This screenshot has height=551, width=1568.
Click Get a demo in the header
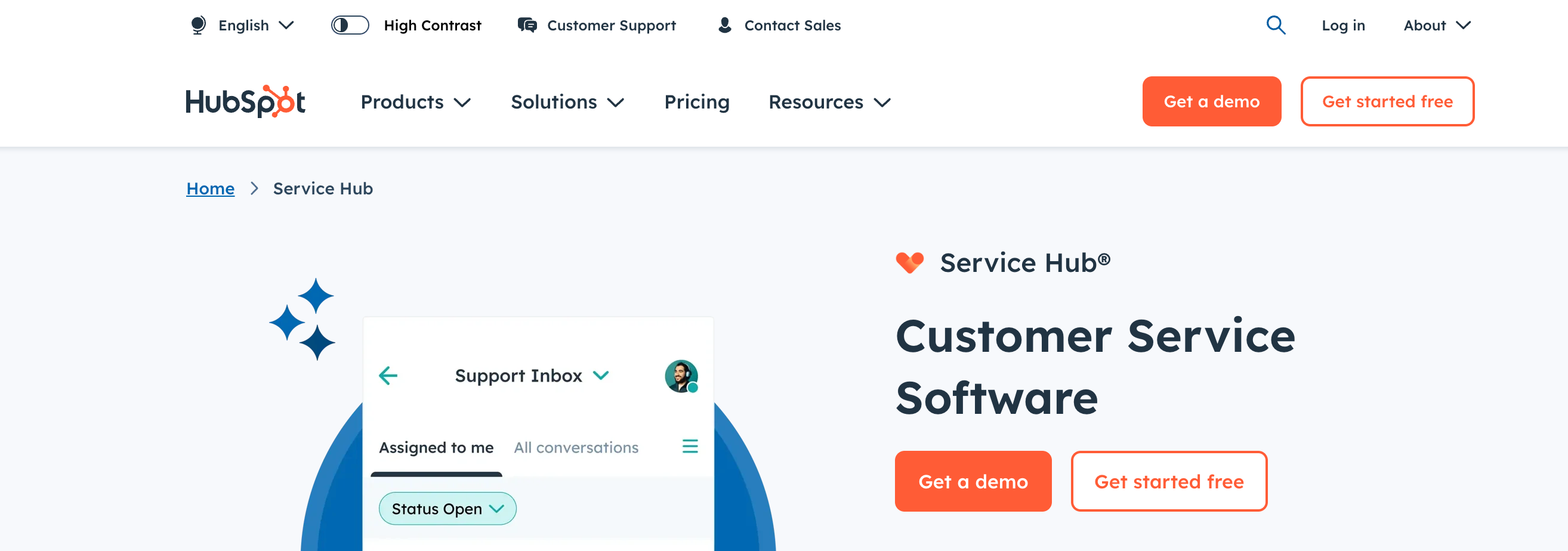(x=1212, y=101)
